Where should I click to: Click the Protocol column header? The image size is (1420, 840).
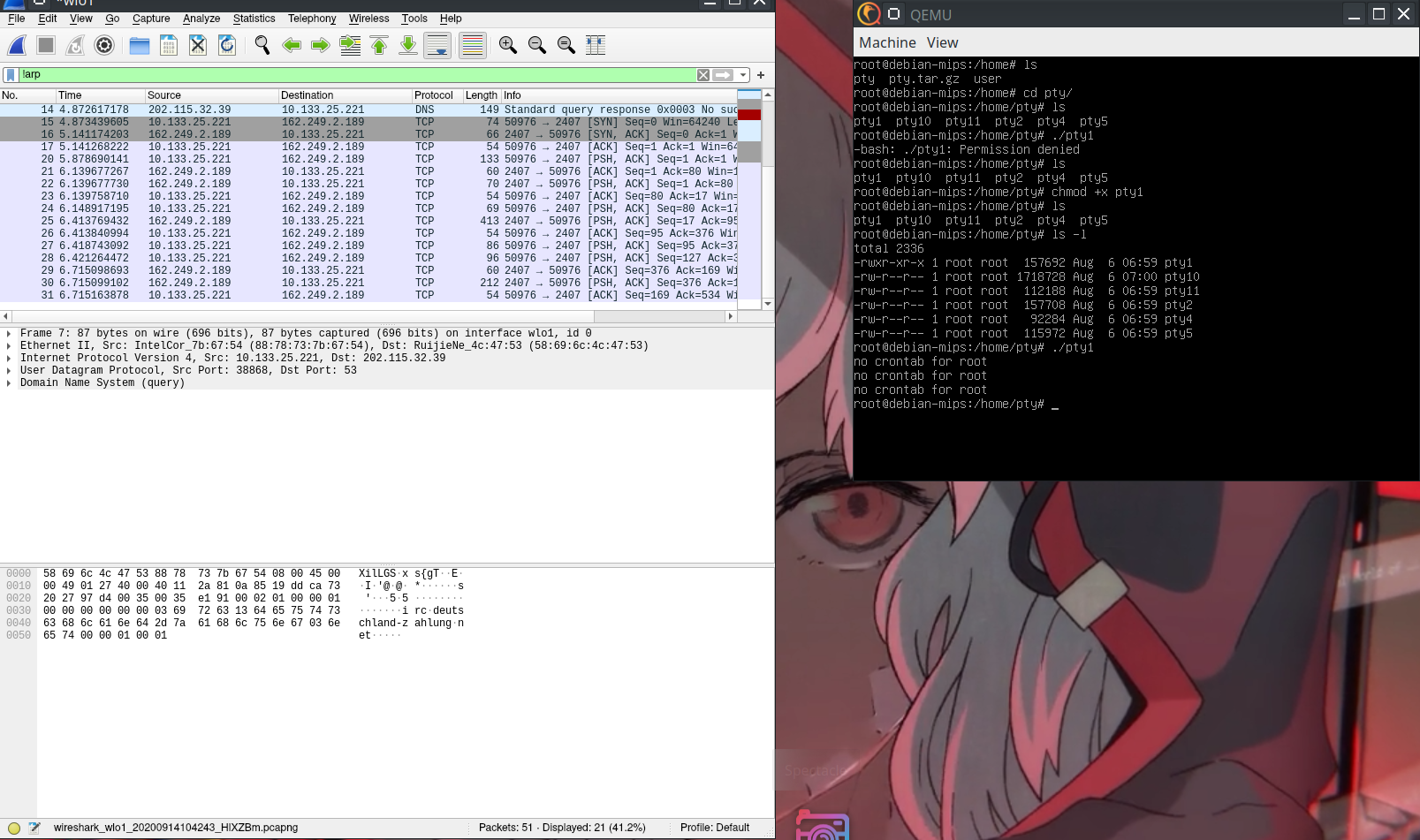point(434,95)
